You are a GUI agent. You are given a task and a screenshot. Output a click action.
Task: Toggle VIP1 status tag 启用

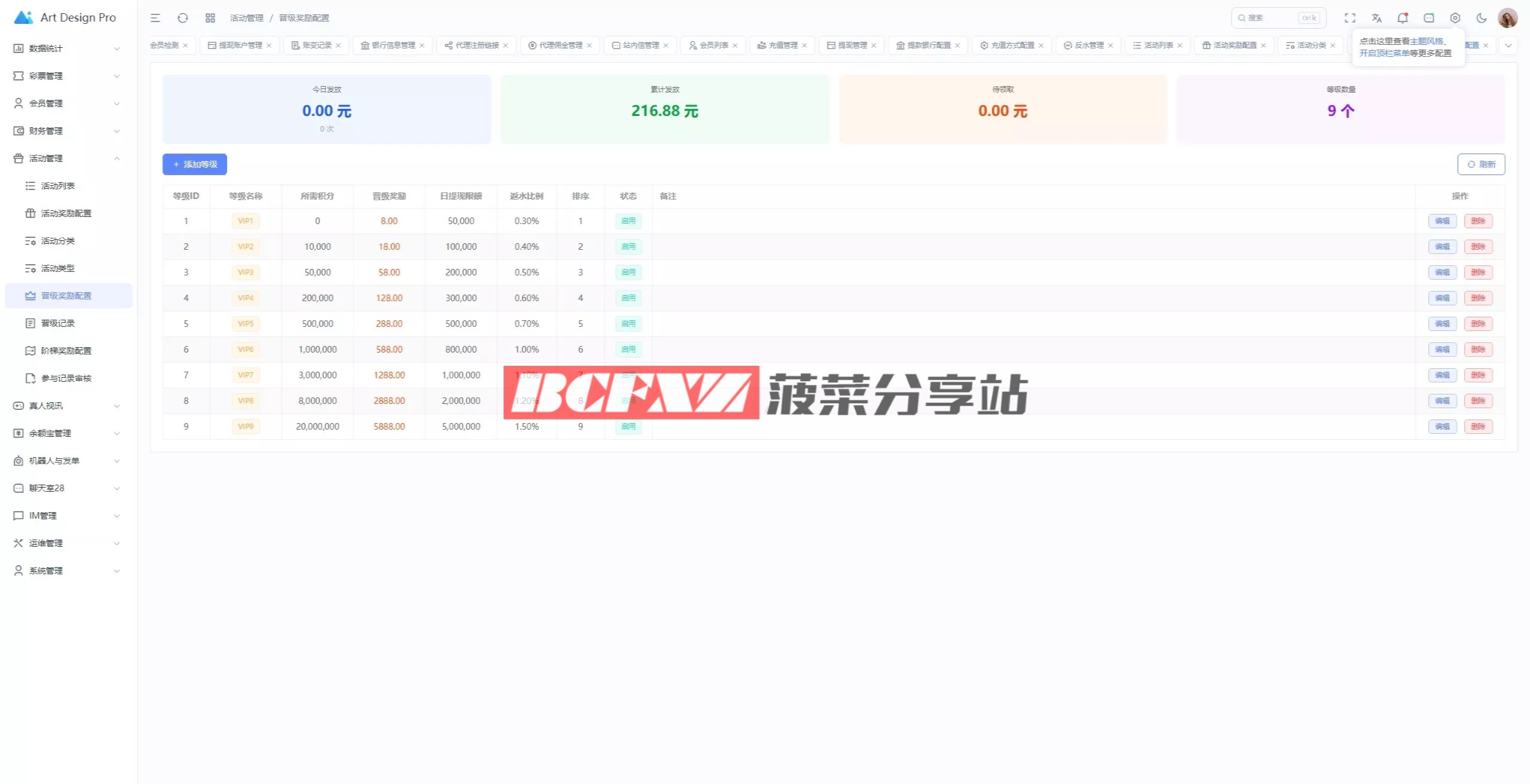tap(628, 221)
